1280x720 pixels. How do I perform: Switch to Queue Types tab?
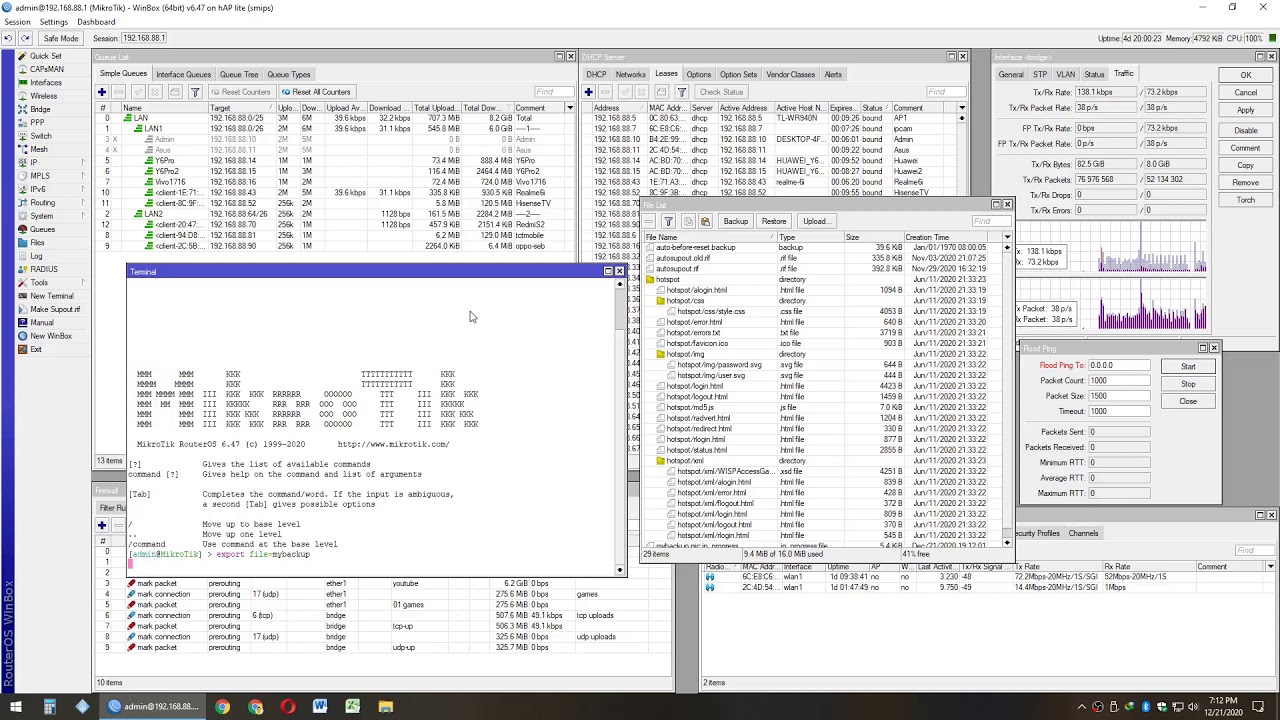point(288,74)
